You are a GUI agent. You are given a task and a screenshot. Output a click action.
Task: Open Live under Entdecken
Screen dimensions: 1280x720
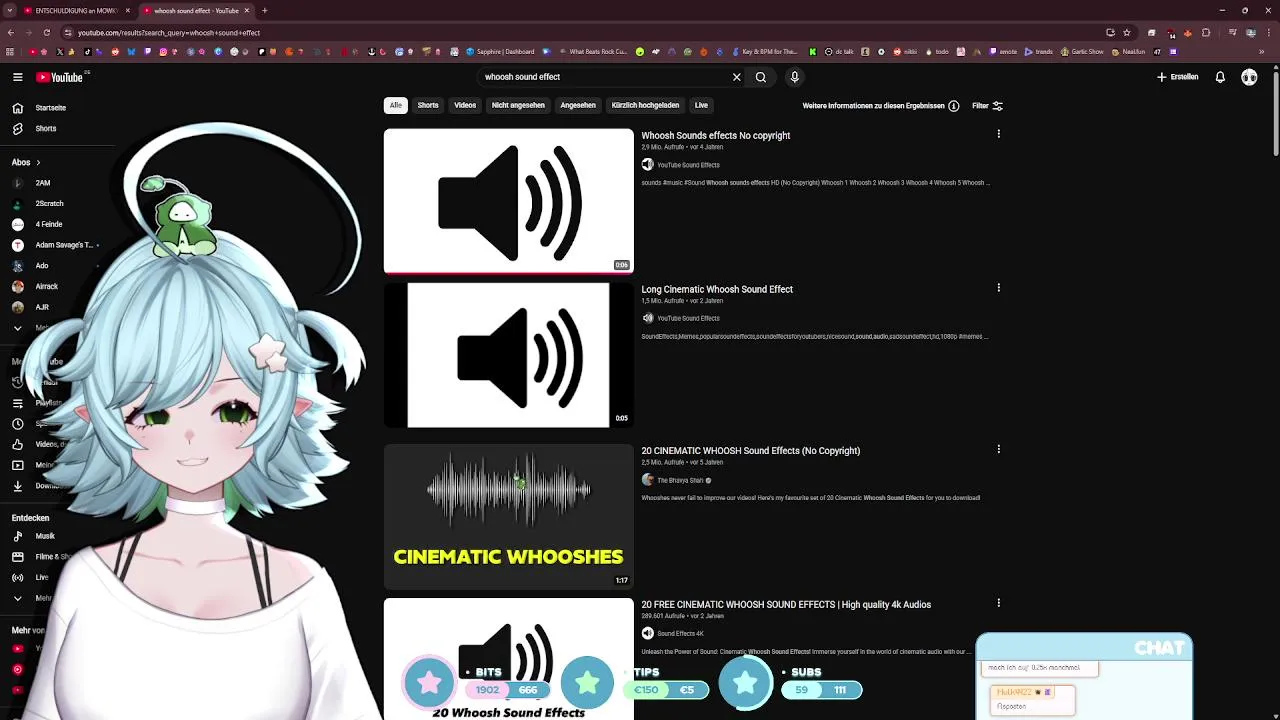30,578
